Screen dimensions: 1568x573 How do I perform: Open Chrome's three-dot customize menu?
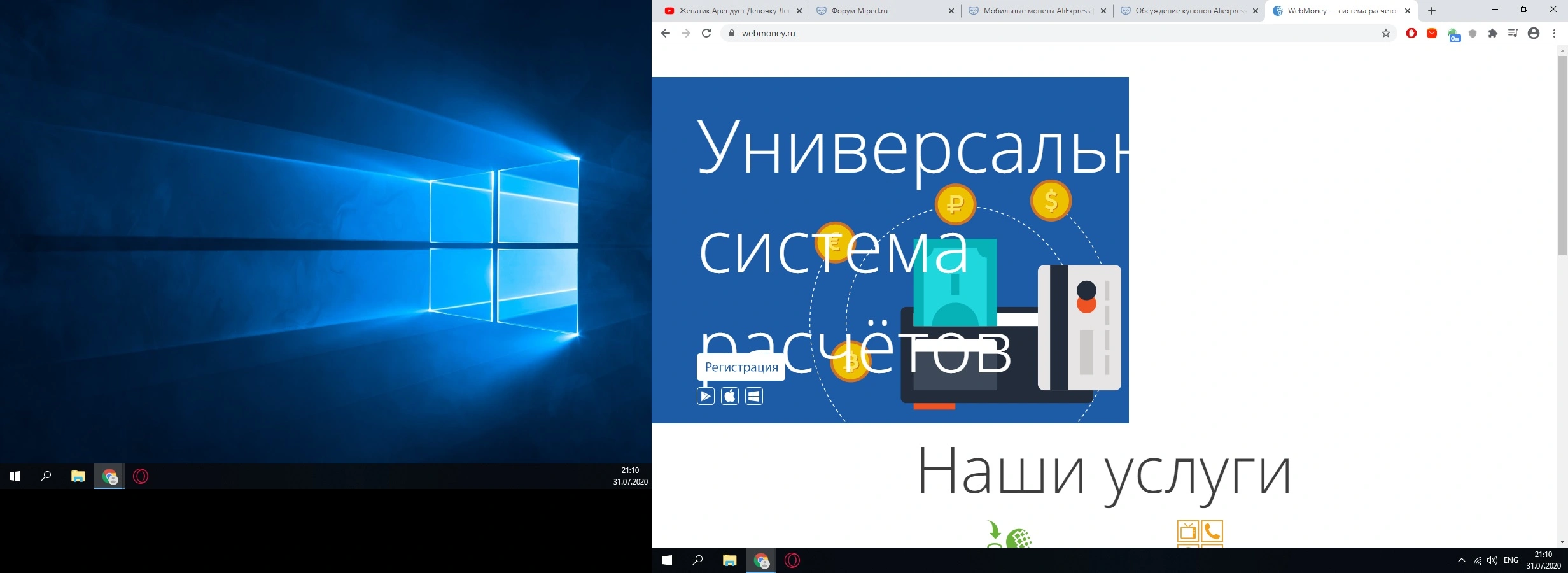click(1554, 33)
